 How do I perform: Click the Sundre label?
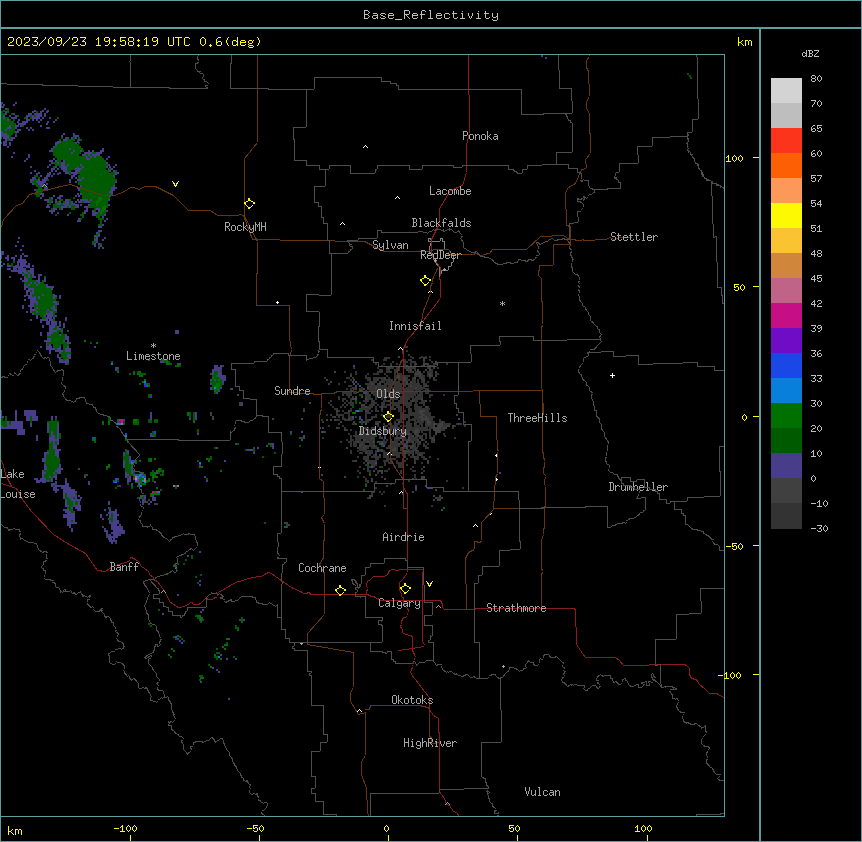click(x=292, y=391)
